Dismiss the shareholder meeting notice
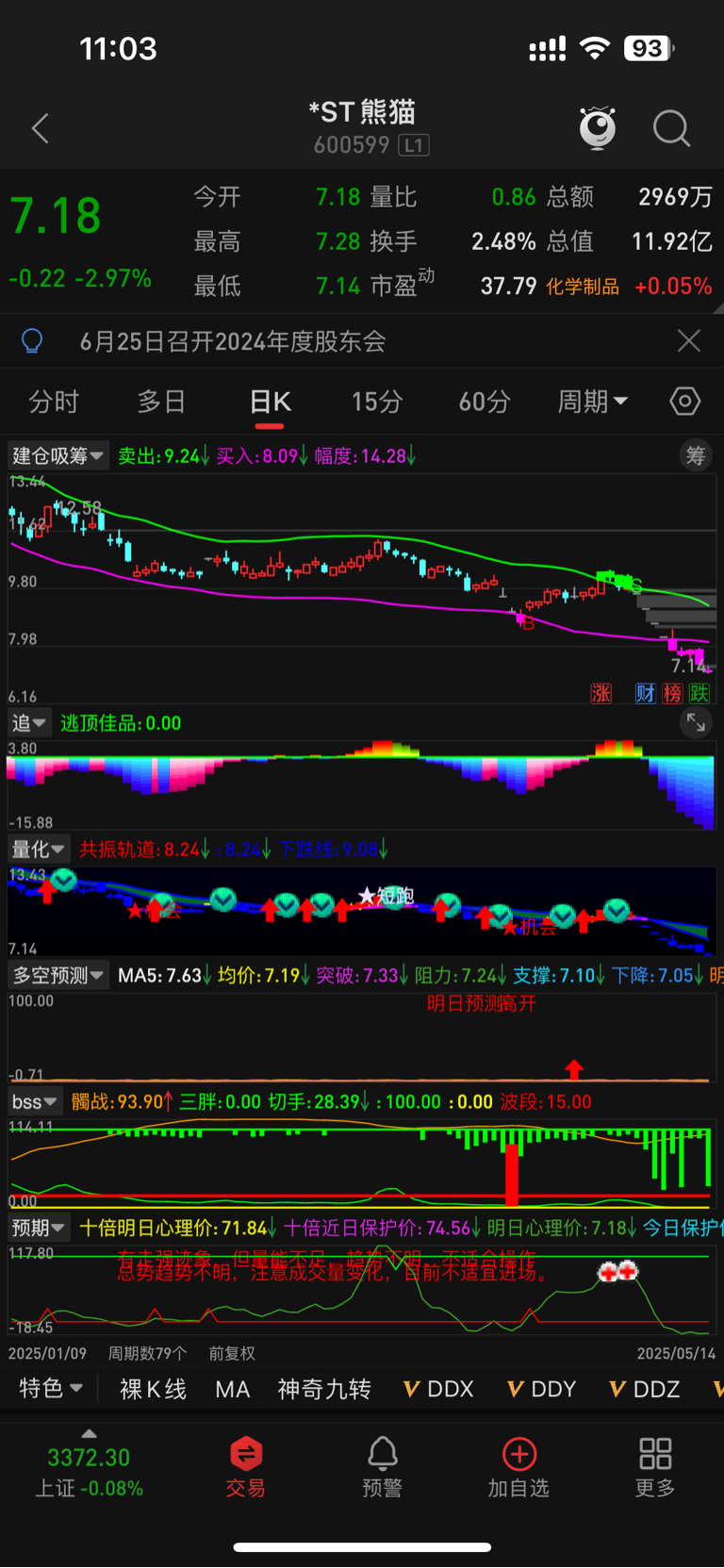 689,340
